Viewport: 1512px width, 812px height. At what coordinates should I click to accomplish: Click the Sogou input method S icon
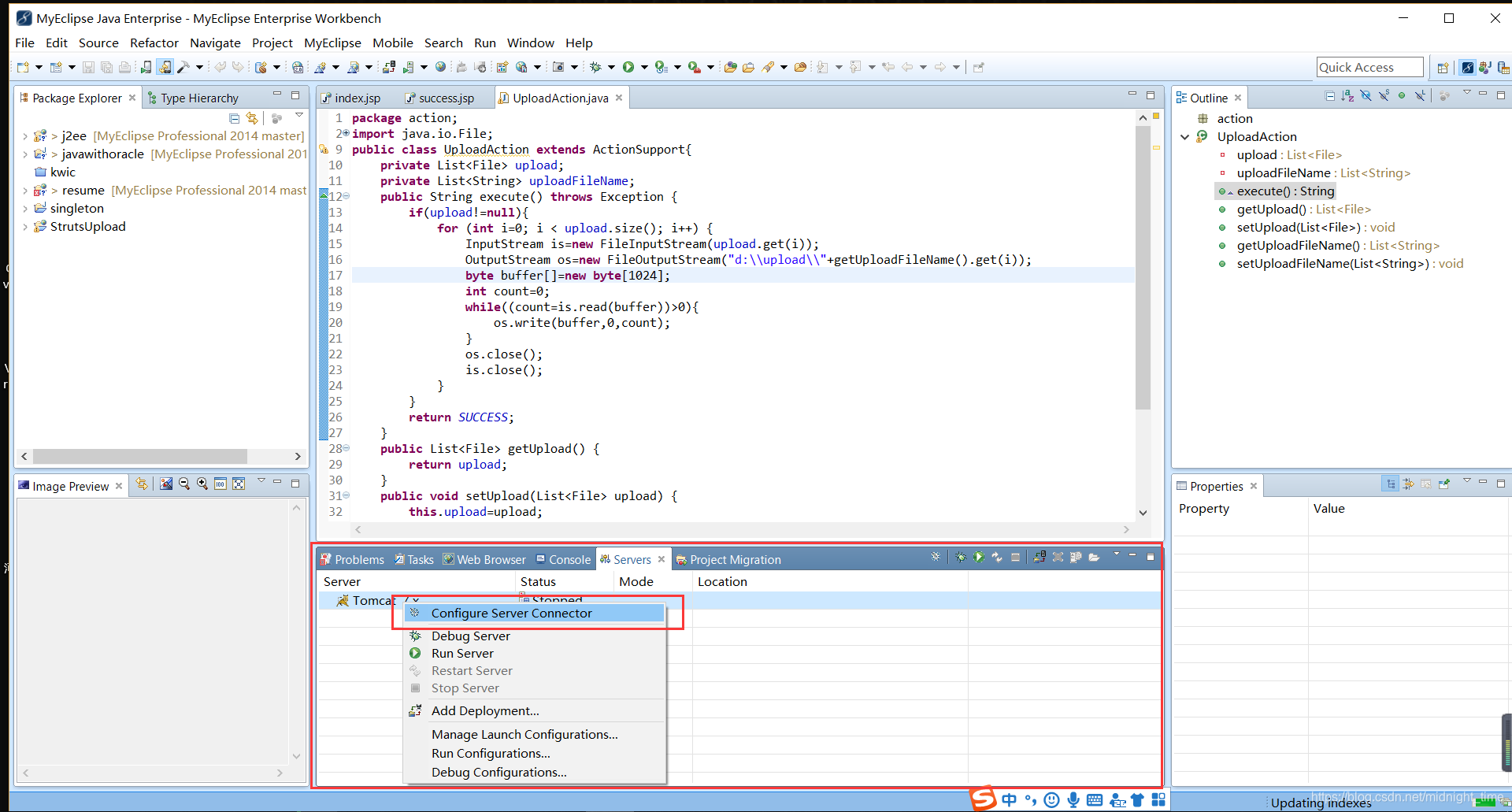point(983,799)
